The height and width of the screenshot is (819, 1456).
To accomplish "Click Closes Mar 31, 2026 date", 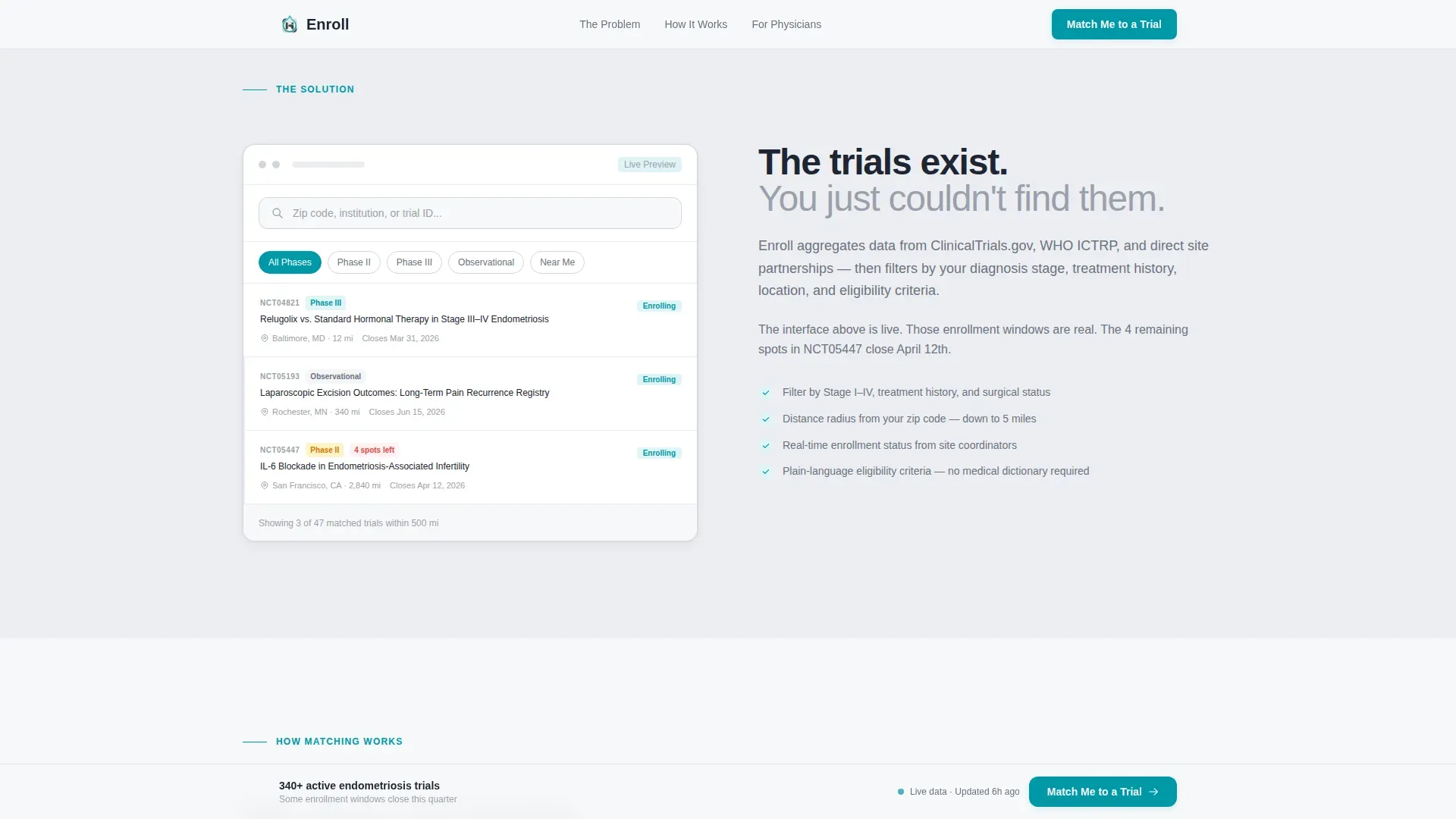I will pos(400,338).
